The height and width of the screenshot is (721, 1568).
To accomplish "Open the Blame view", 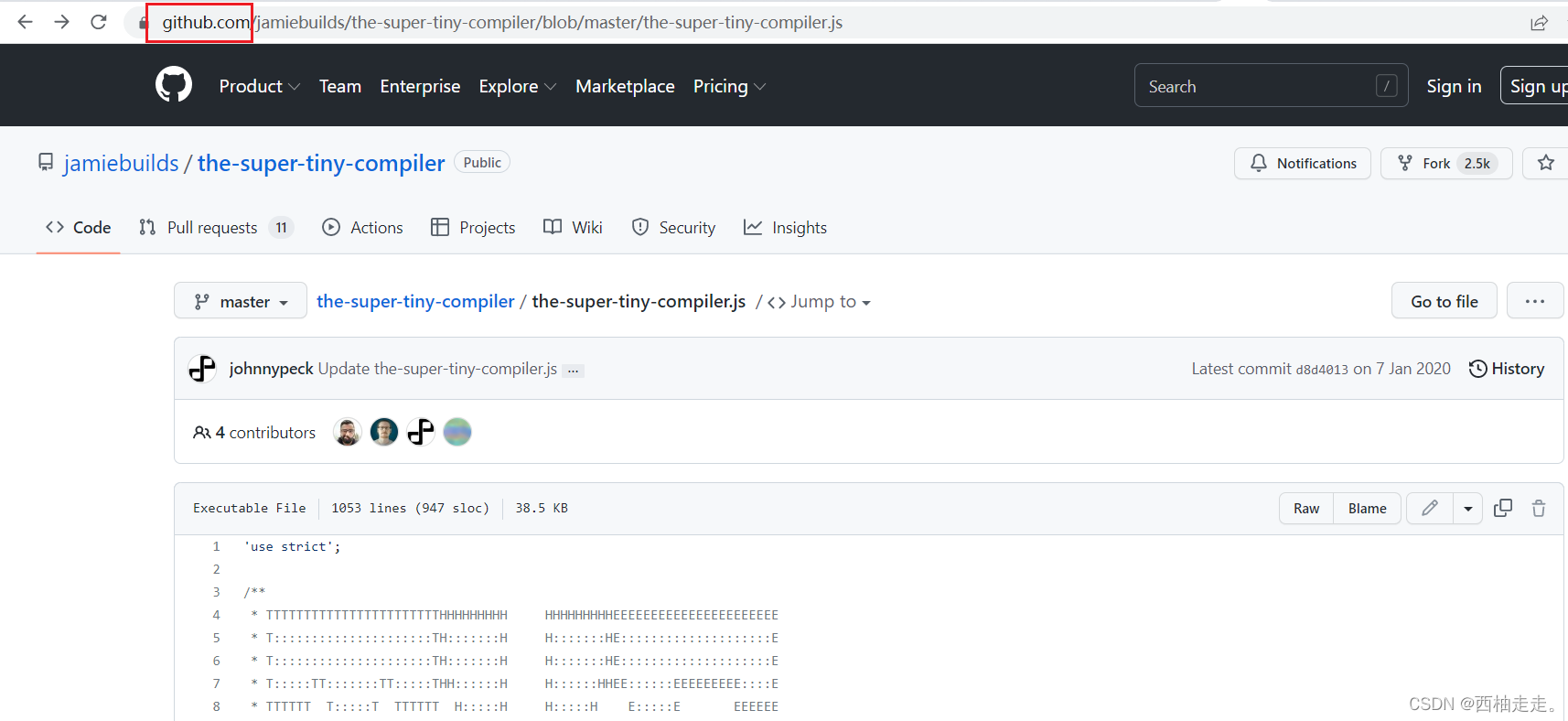I will click(1368, 508).
